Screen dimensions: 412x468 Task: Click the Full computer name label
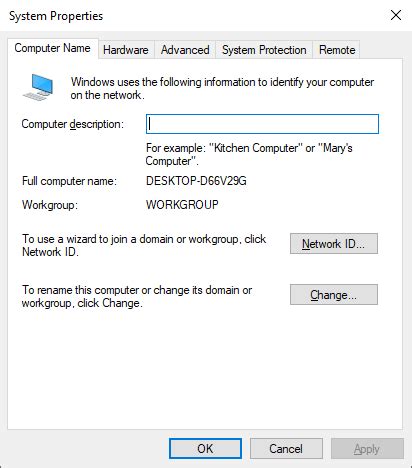point(69,181)
